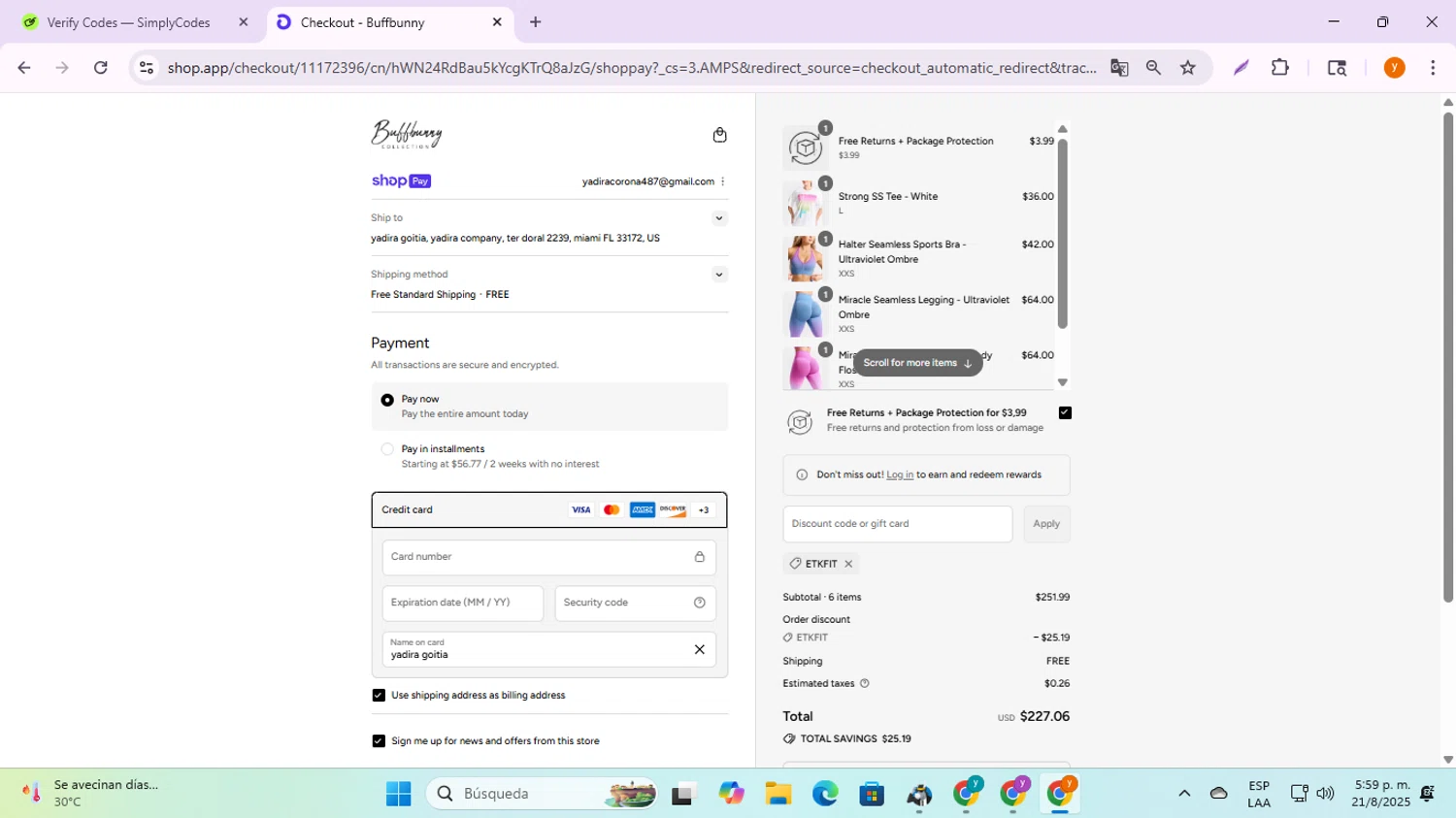Toggle Sign me up for news and offers
This screenshot has height=818, width=1456.
(x=379, y=741)
